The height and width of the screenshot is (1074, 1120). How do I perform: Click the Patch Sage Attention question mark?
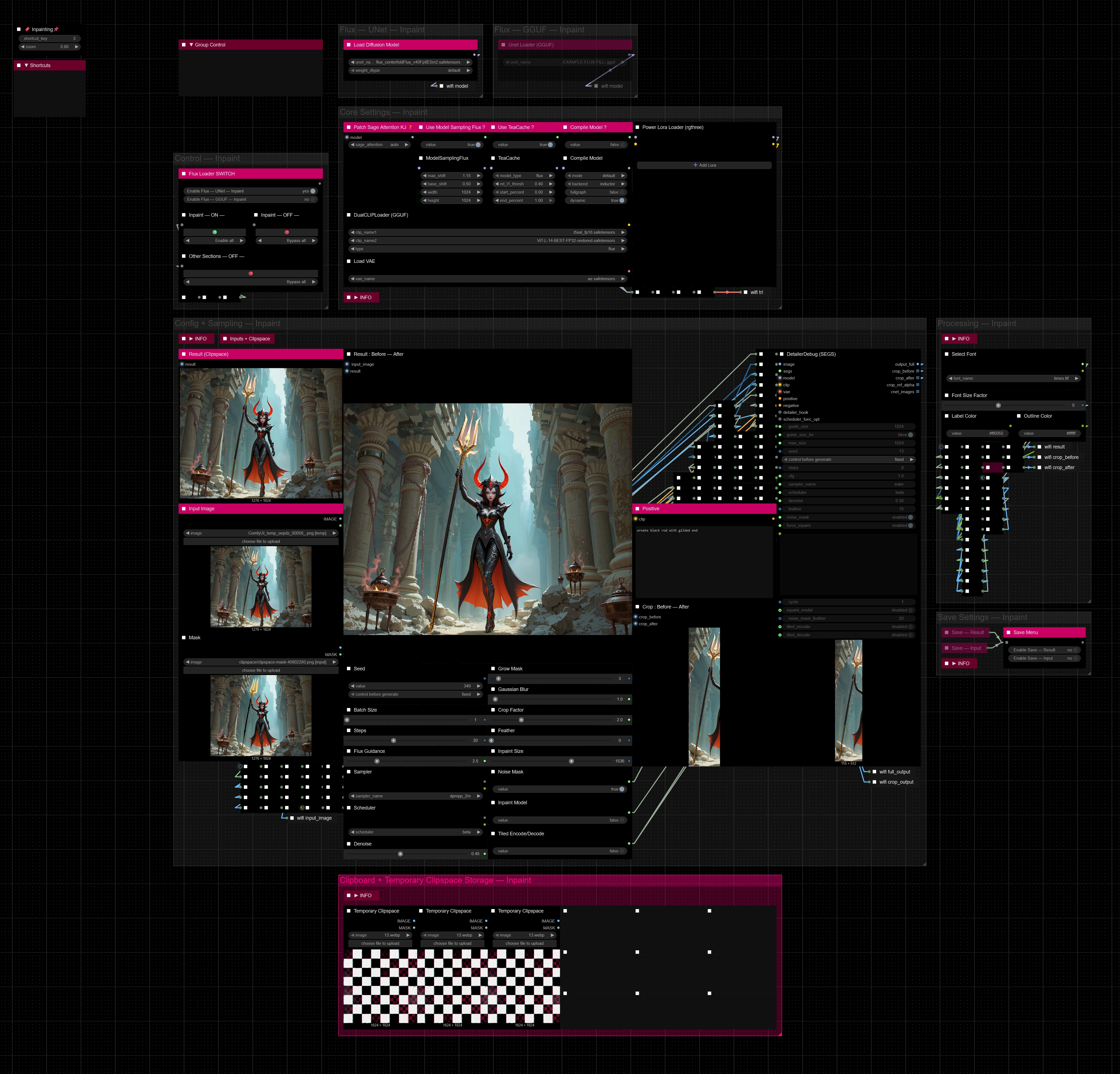[x=410, y=128]
